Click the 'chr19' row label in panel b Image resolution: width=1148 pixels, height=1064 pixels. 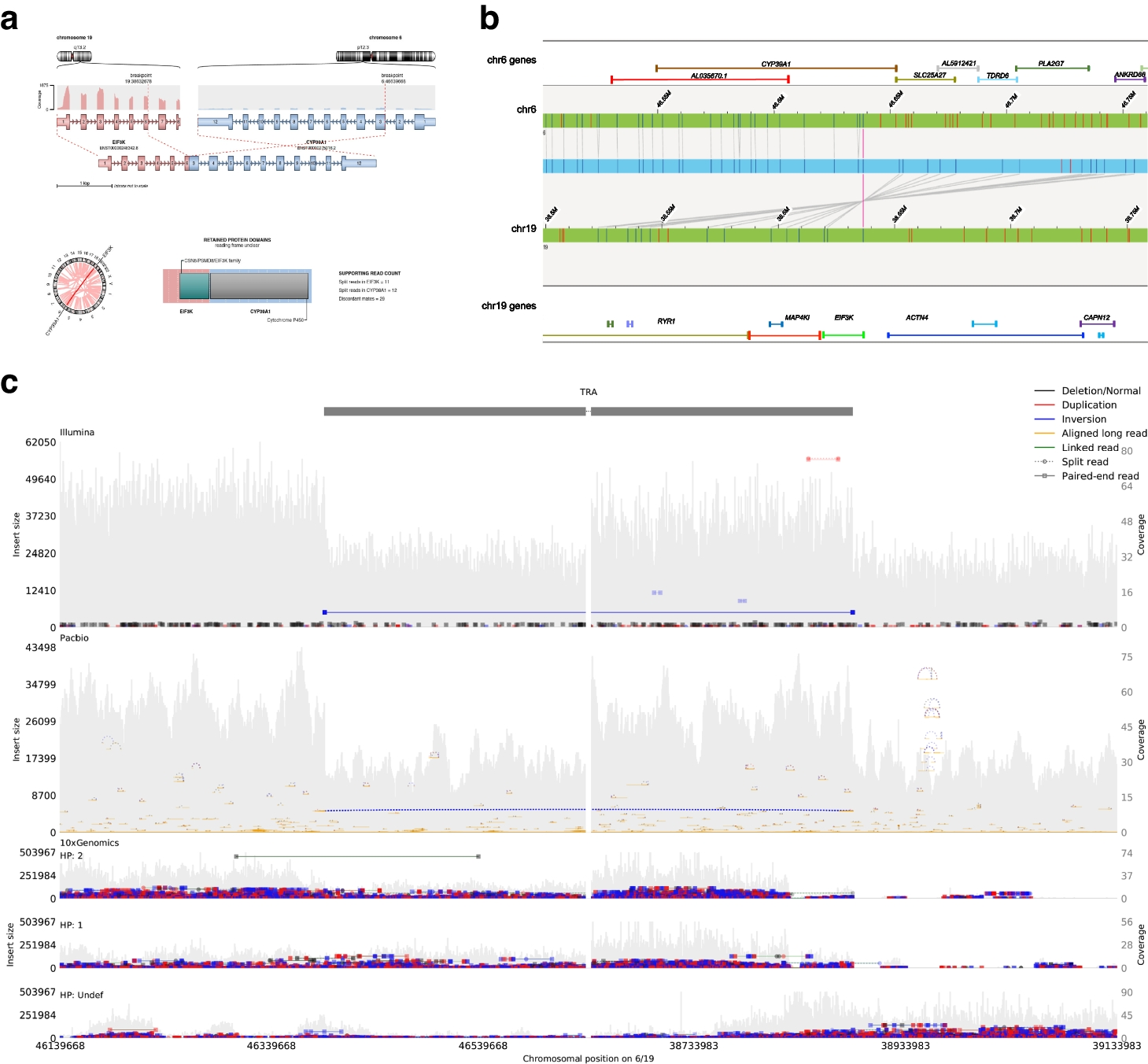(x=524, y=228)
